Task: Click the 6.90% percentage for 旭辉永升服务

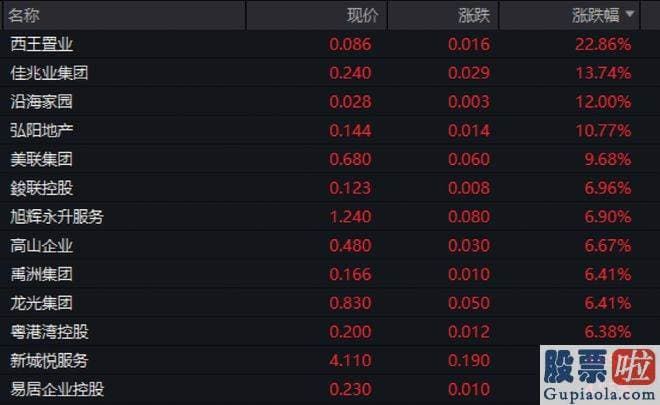Action: [608, 217]
